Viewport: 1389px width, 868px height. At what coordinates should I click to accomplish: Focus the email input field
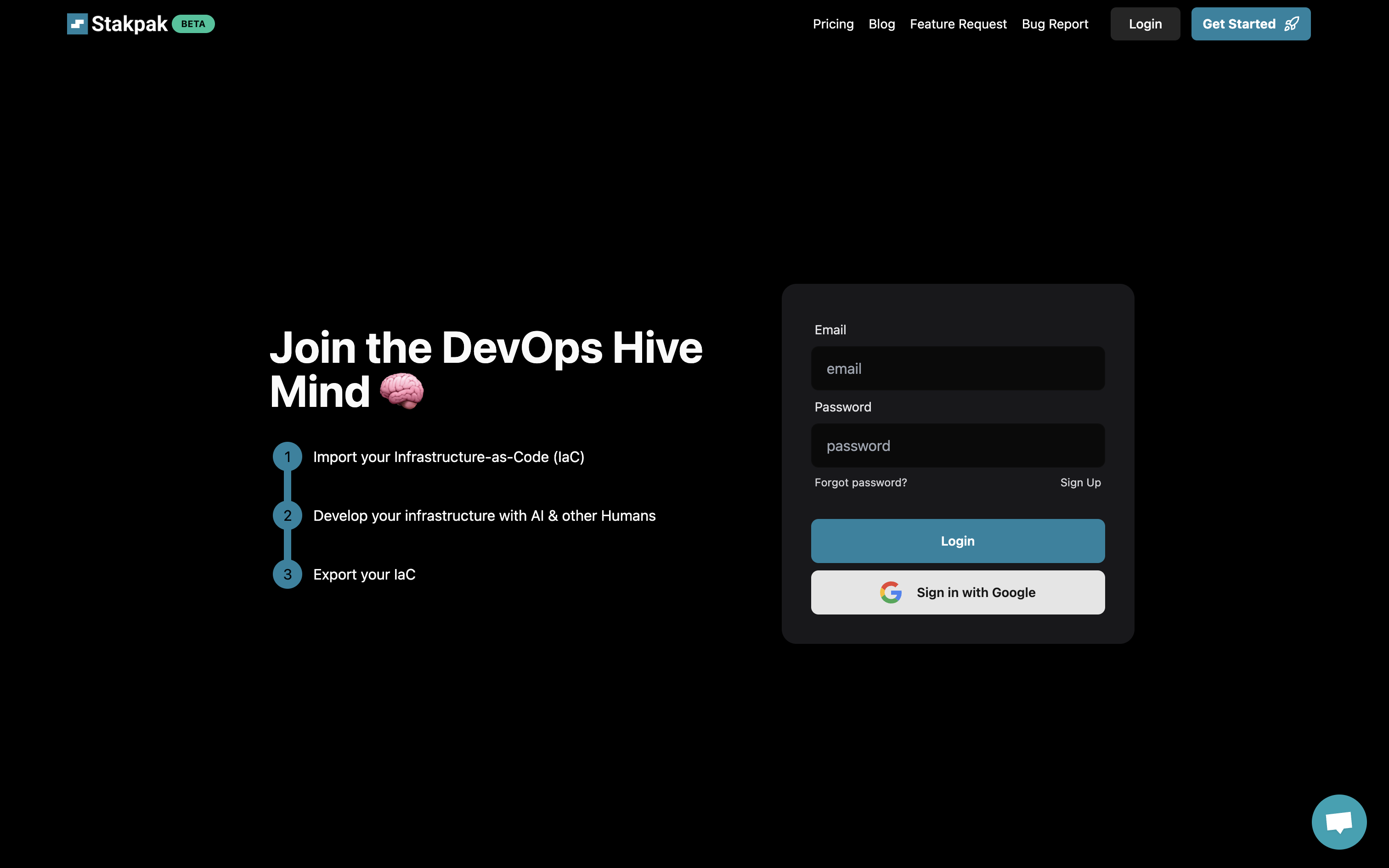957,368
